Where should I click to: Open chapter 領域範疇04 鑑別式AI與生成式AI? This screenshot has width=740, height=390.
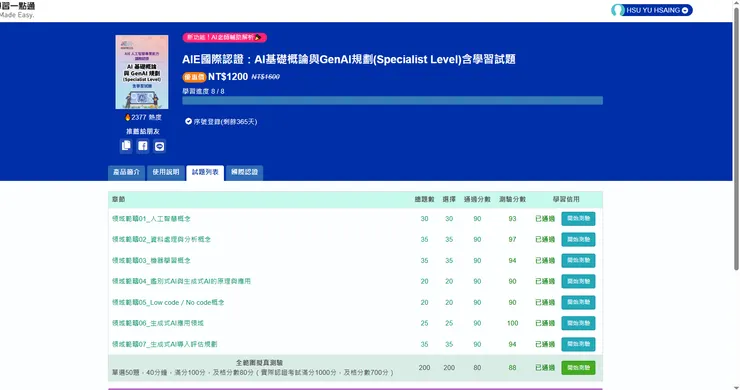(x=181, y=281)
